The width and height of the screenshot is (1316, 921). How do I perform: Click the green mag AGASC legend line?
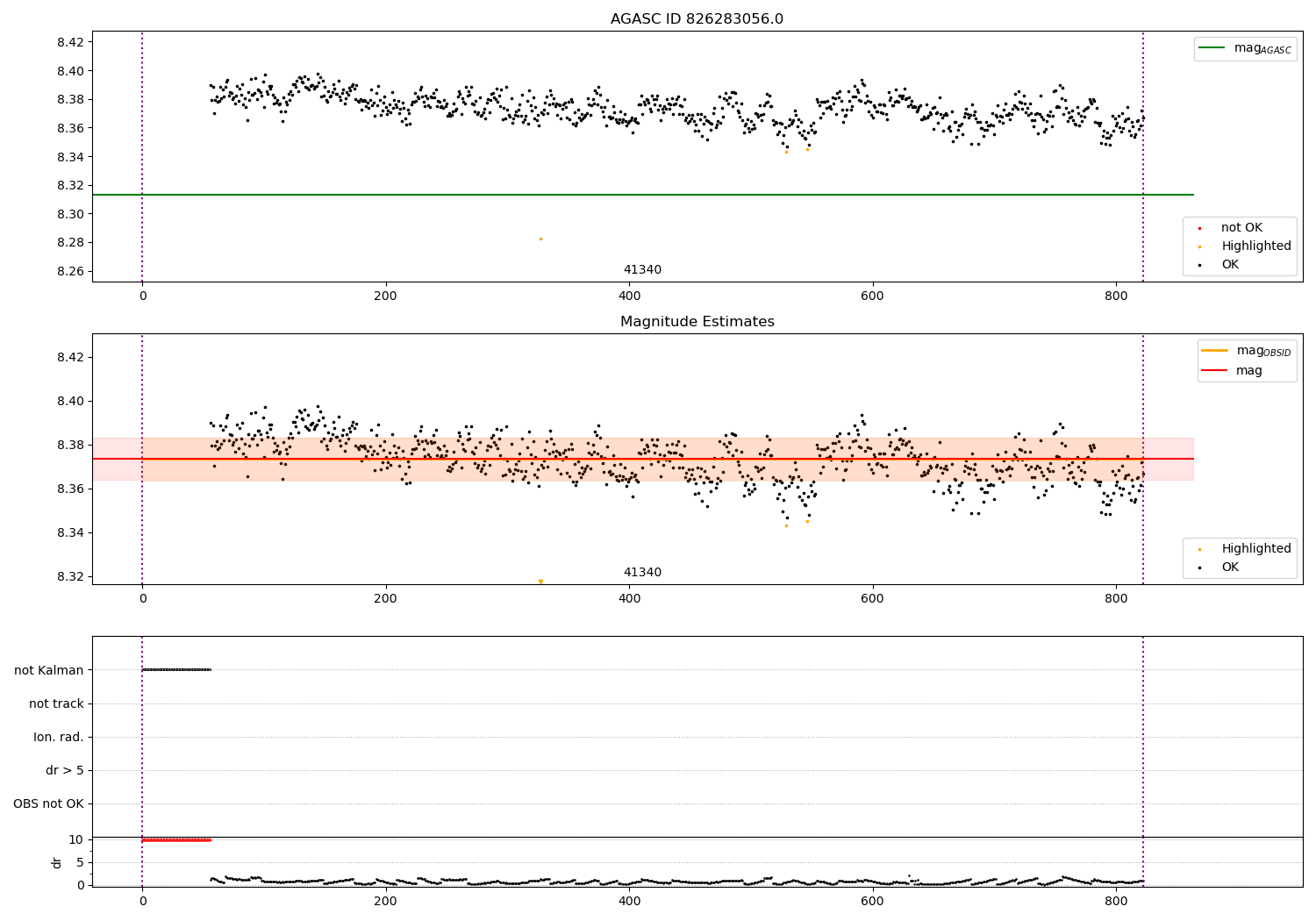(x=1213, y=48)
